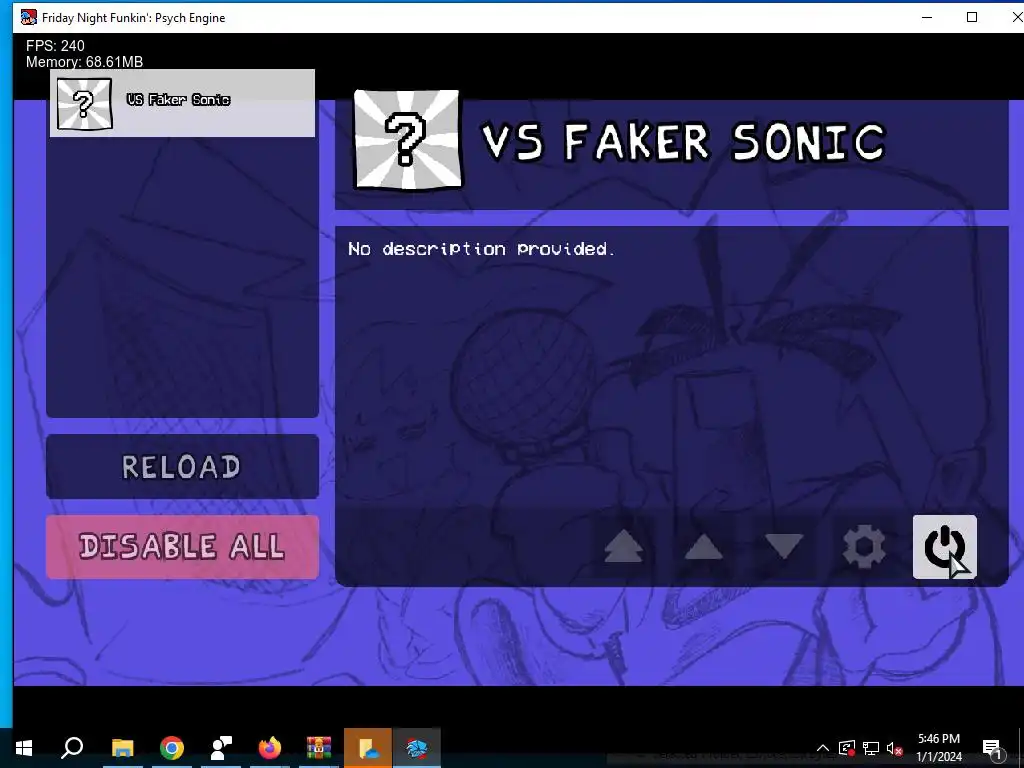The height and width of the screenshot is (768, 1024).
Task: Switch to Friday Night Funkin' taskbar icon
Action: point(417,748)
